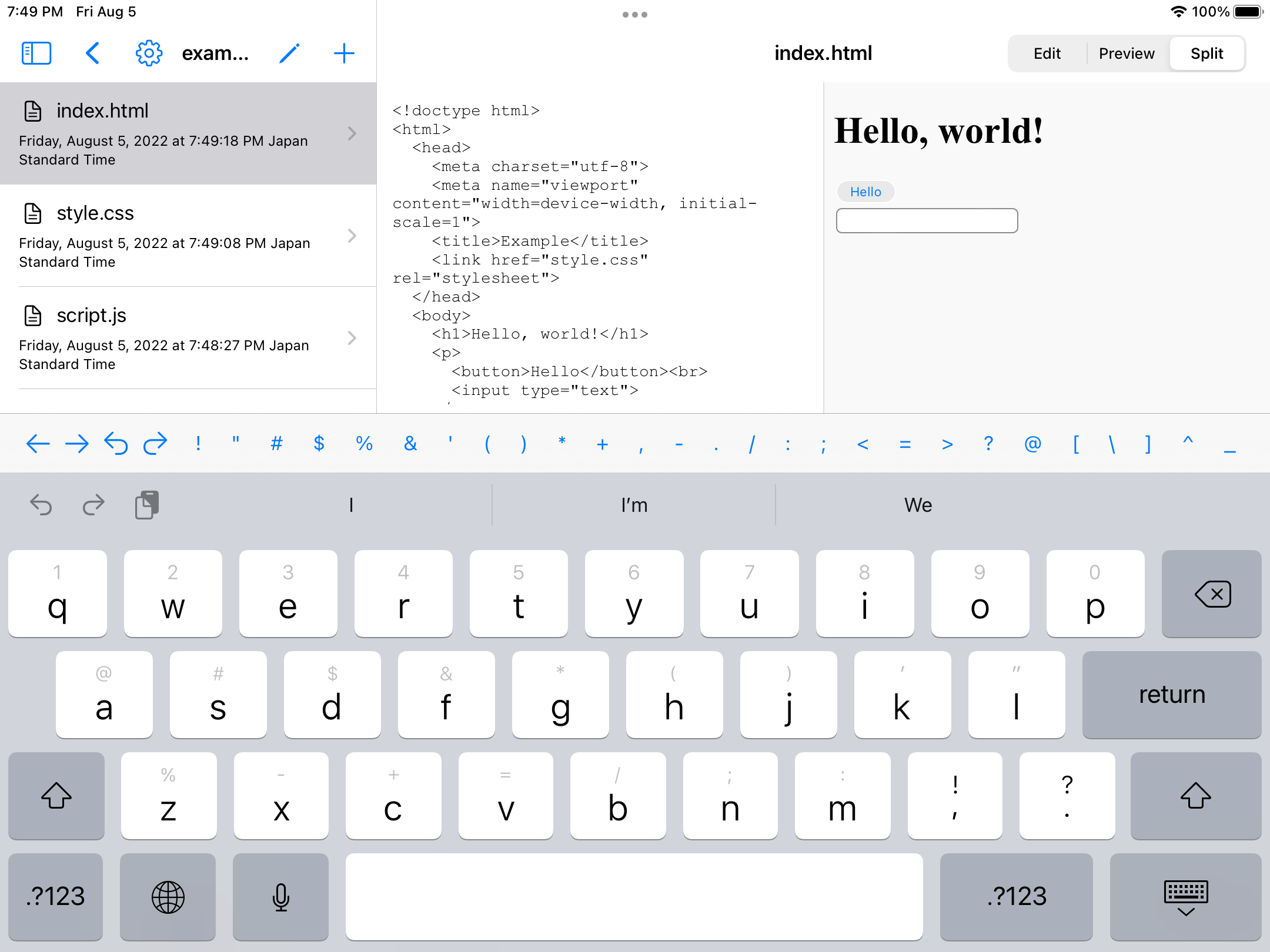Image resolution: width=1270 pixels, height=952 pixels.
Task: Choose the "I'm" keyboard suggestion
Action: (634, 505)
